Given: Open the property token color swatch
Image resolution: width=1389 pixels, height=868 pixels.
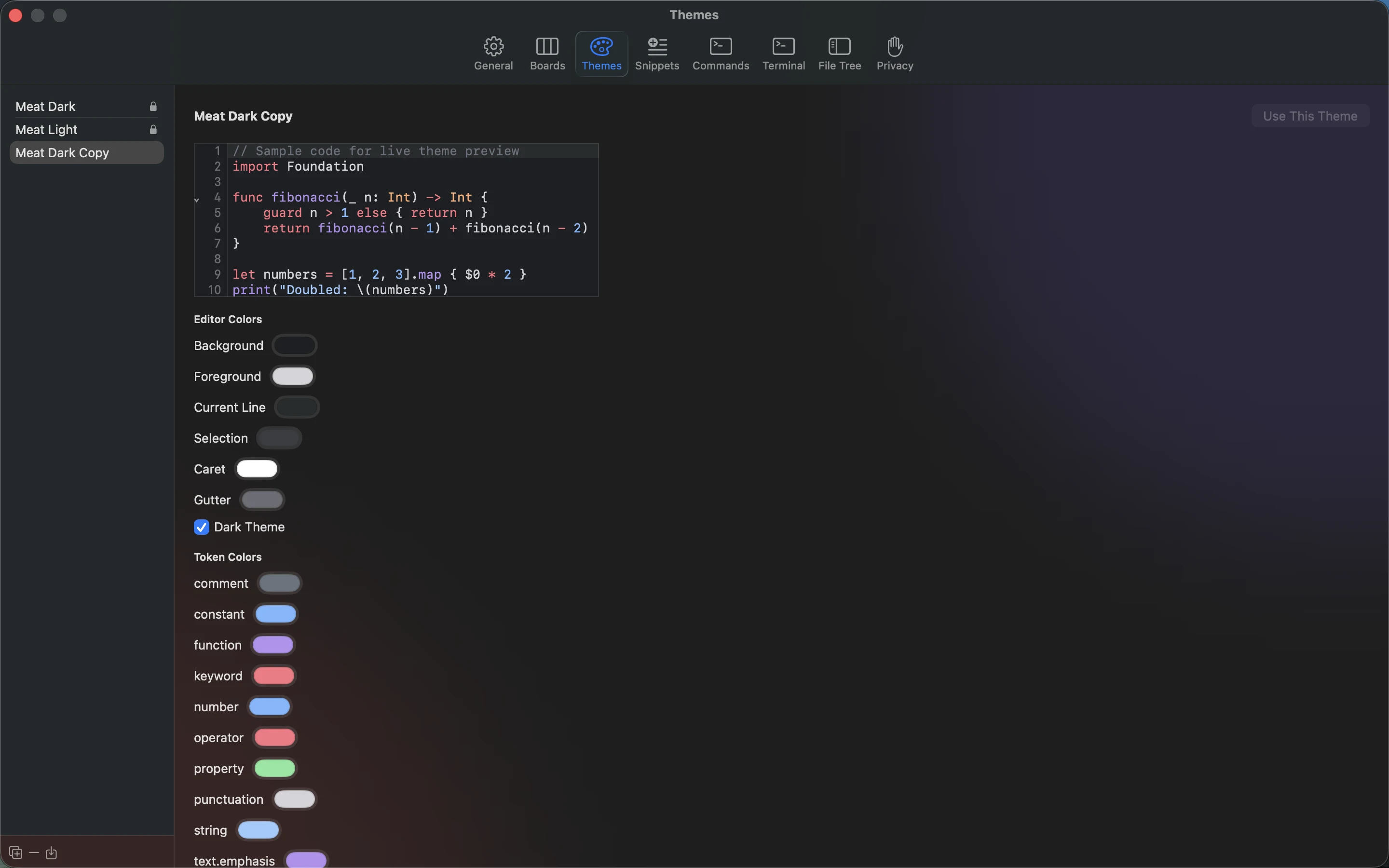Looking at the screenshot, I should (x=275, y=769).
